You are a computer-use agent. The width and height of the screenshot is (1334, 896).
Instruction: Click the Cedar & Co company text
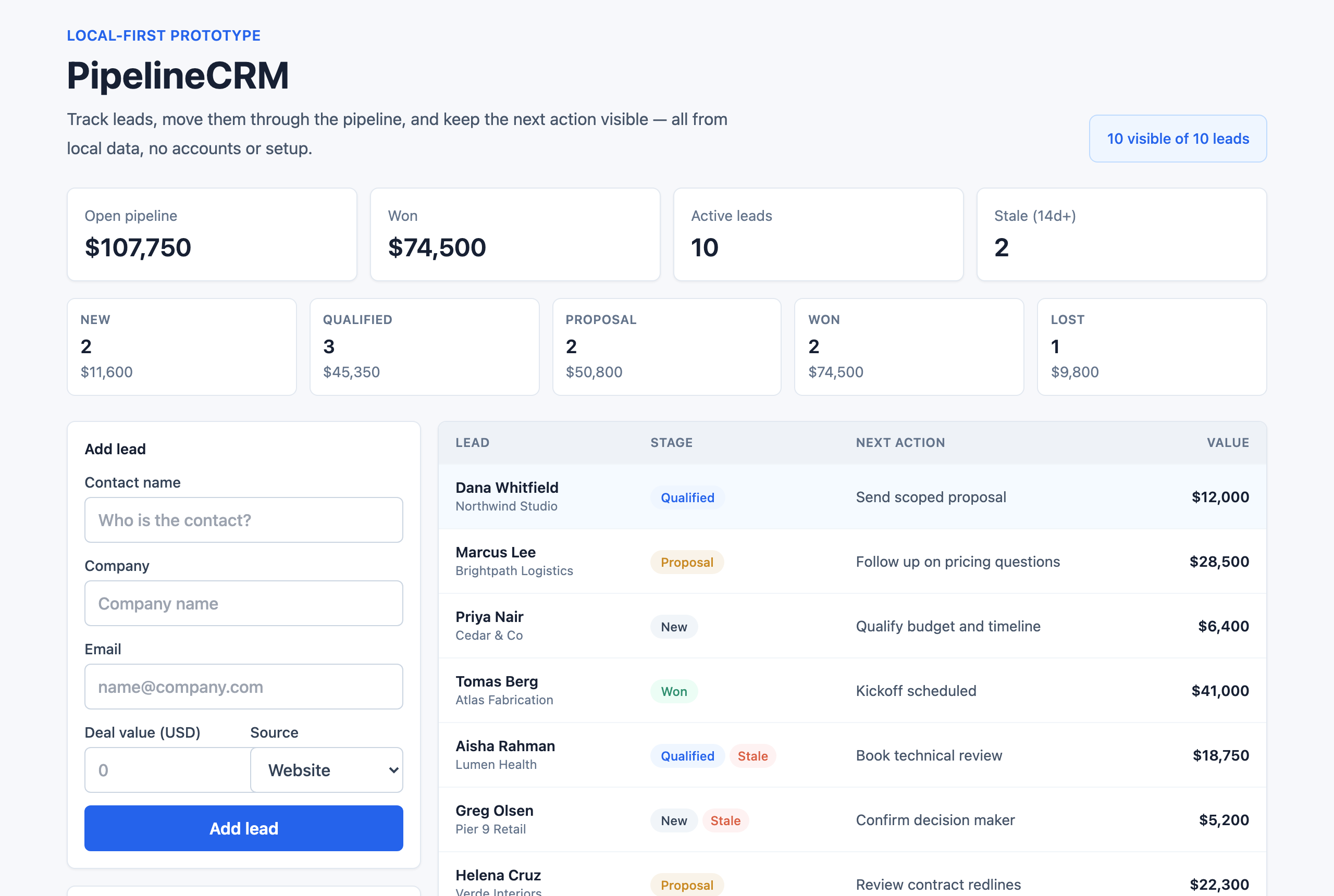point(489,636)
